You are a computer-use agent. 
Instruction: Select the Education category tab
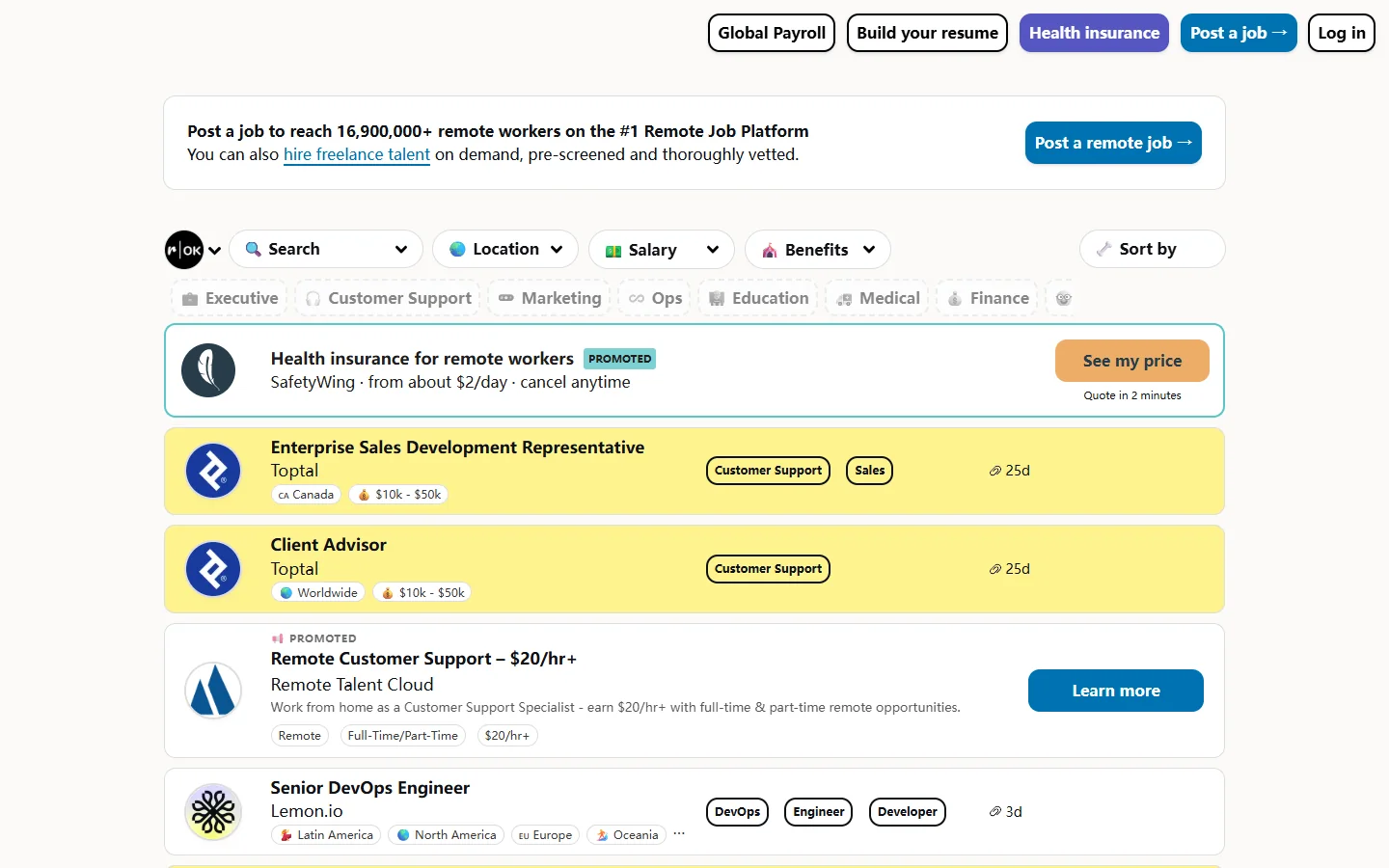pos(759,298)
